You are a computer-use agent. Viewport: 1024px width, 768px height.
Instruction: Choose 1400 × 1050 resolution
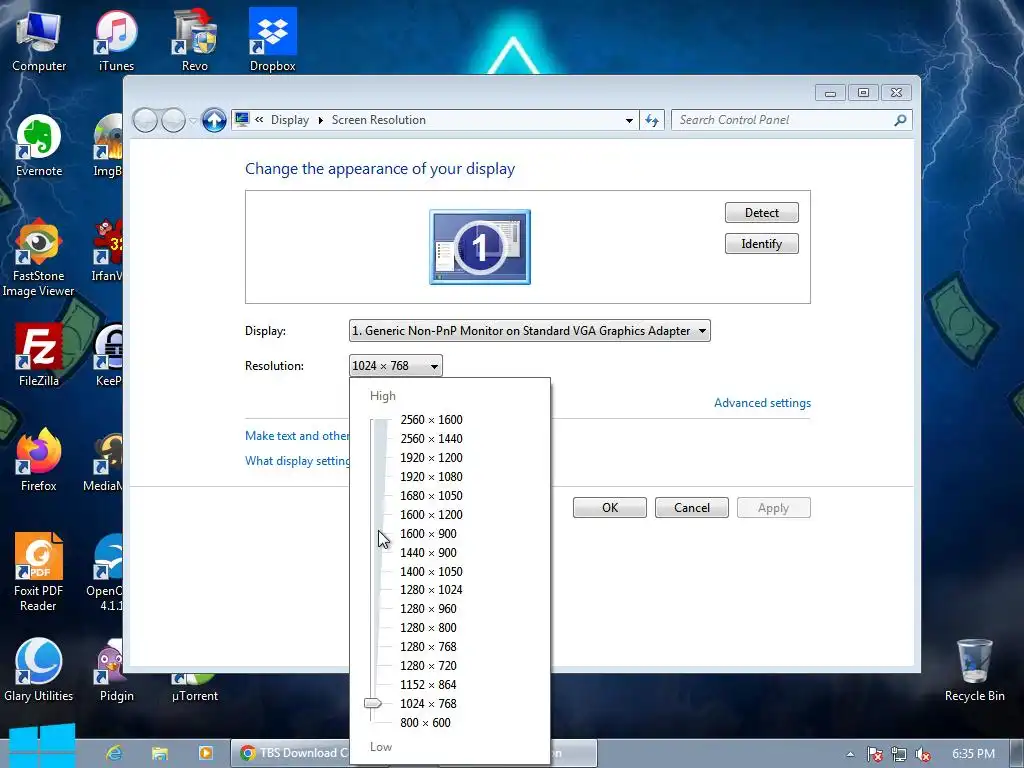(x=431, y=571)
